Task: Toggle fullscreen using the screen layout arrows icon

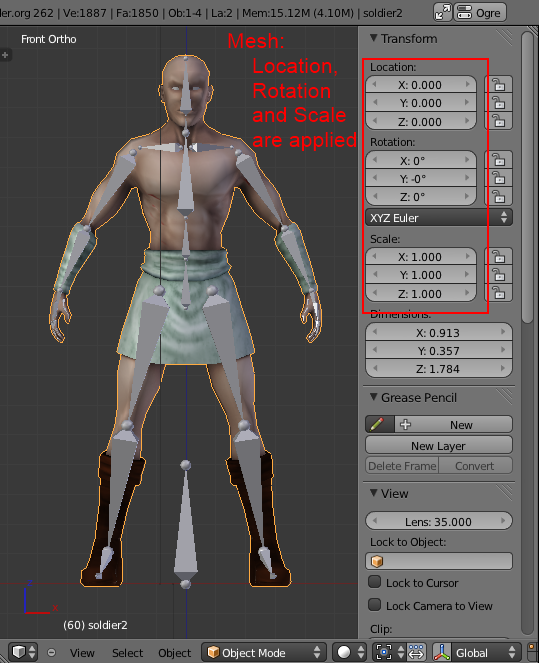Action: tap(443, 12)
